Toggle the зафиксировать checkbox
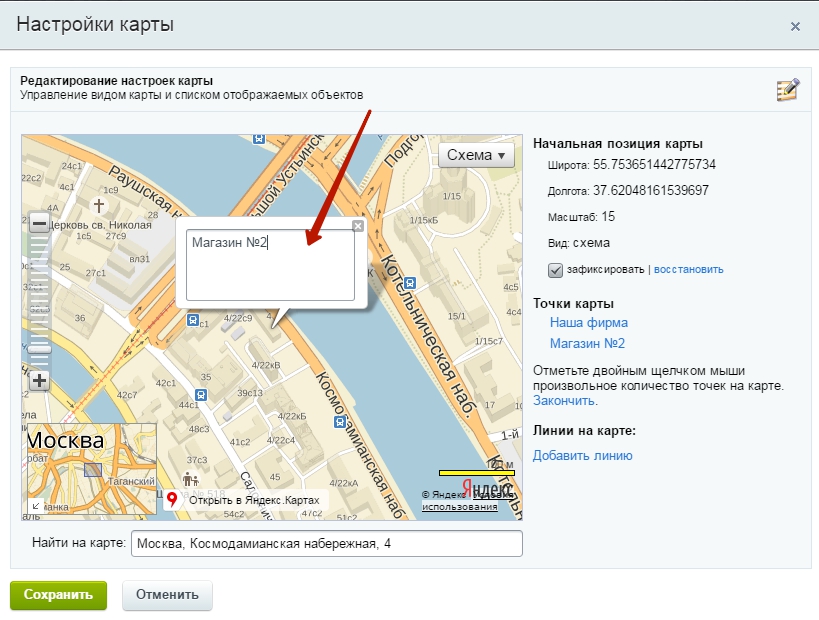 (555, 270)
